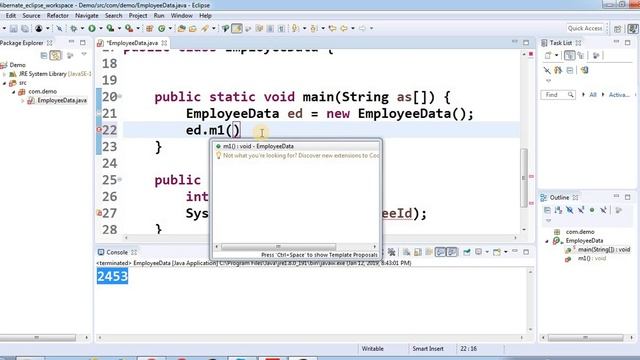Open dropdown beside the Debug icon
The width and height of the screenshot is (640, 360).
(x=82, y=29)
